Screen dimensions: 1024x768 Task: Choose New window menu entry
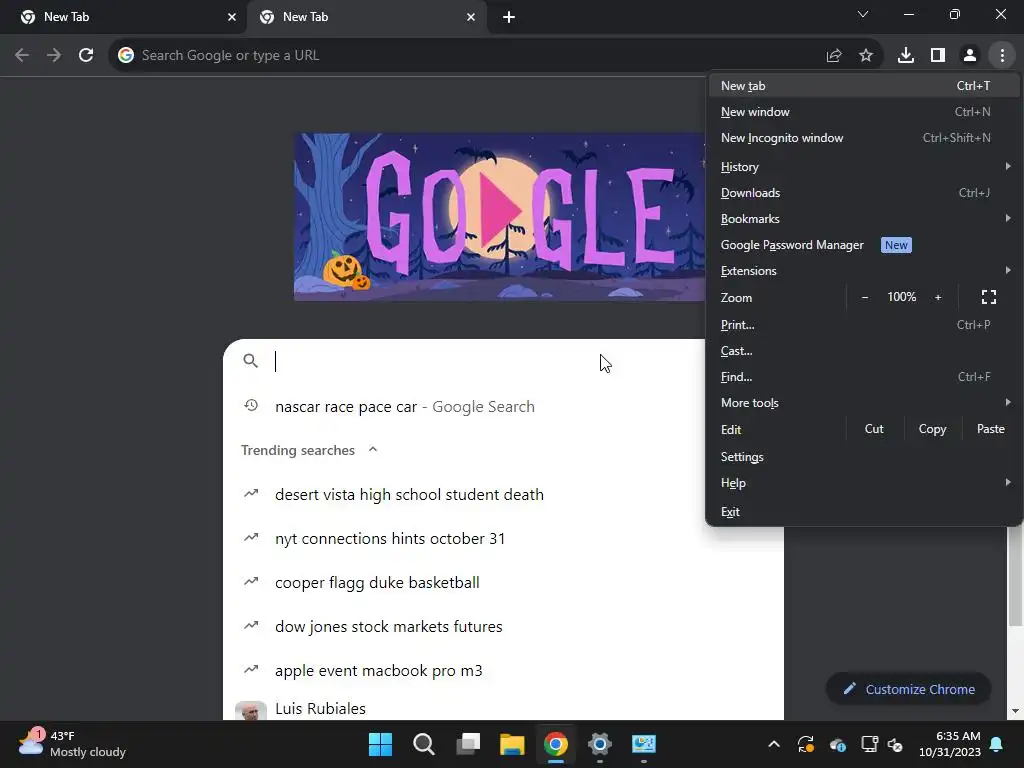pos(863,112)
